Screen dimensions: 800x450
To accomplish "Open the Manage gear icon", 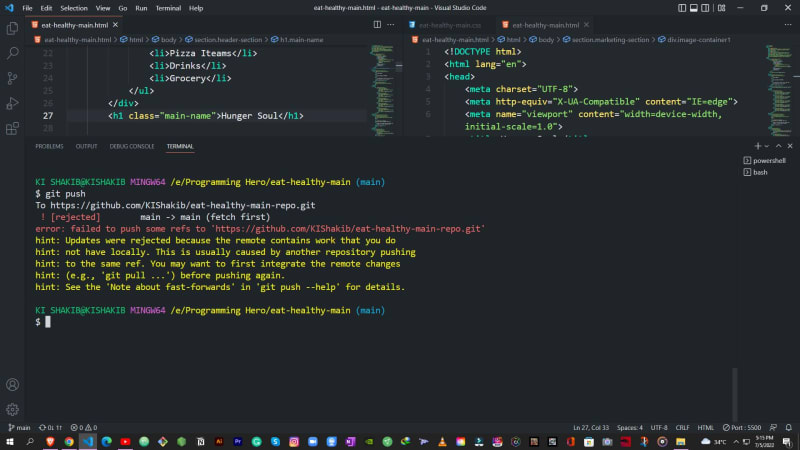I will click(x=12, y=408).
